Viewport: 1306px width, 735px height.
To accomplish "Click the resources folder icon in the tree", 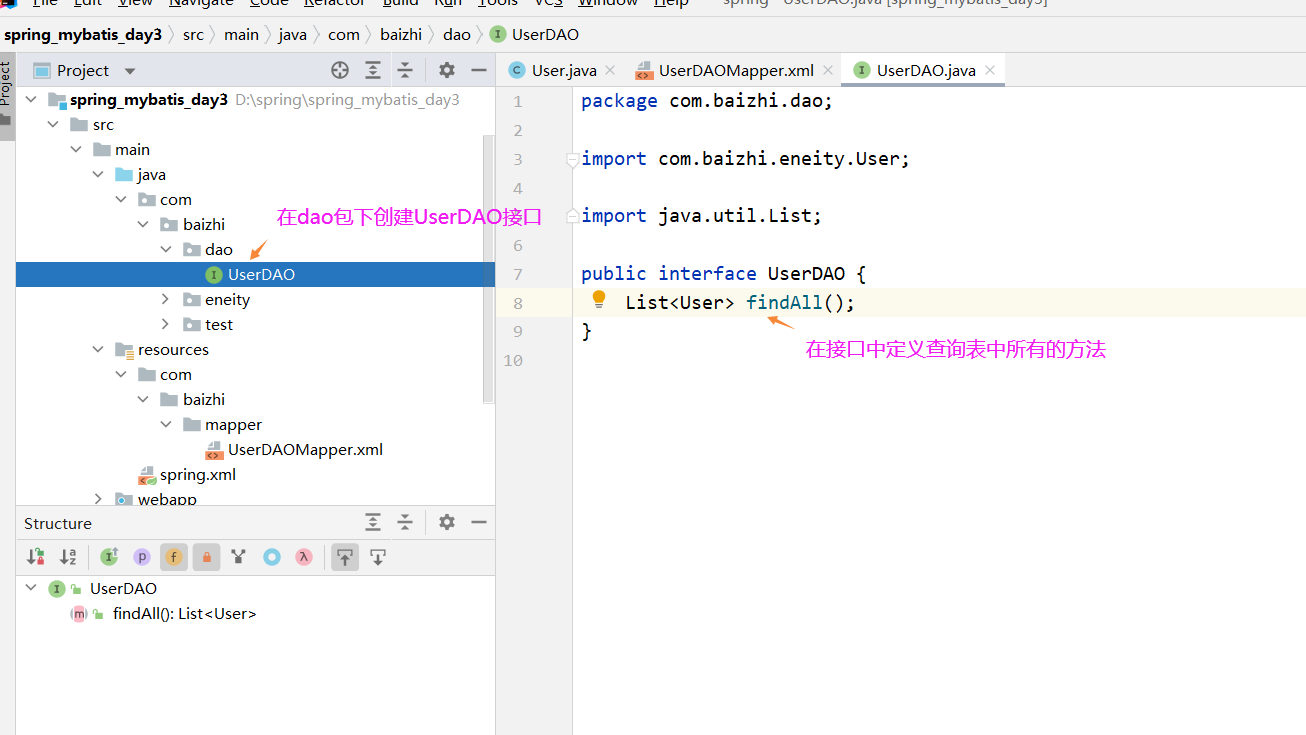I will (x=124, y=350).
